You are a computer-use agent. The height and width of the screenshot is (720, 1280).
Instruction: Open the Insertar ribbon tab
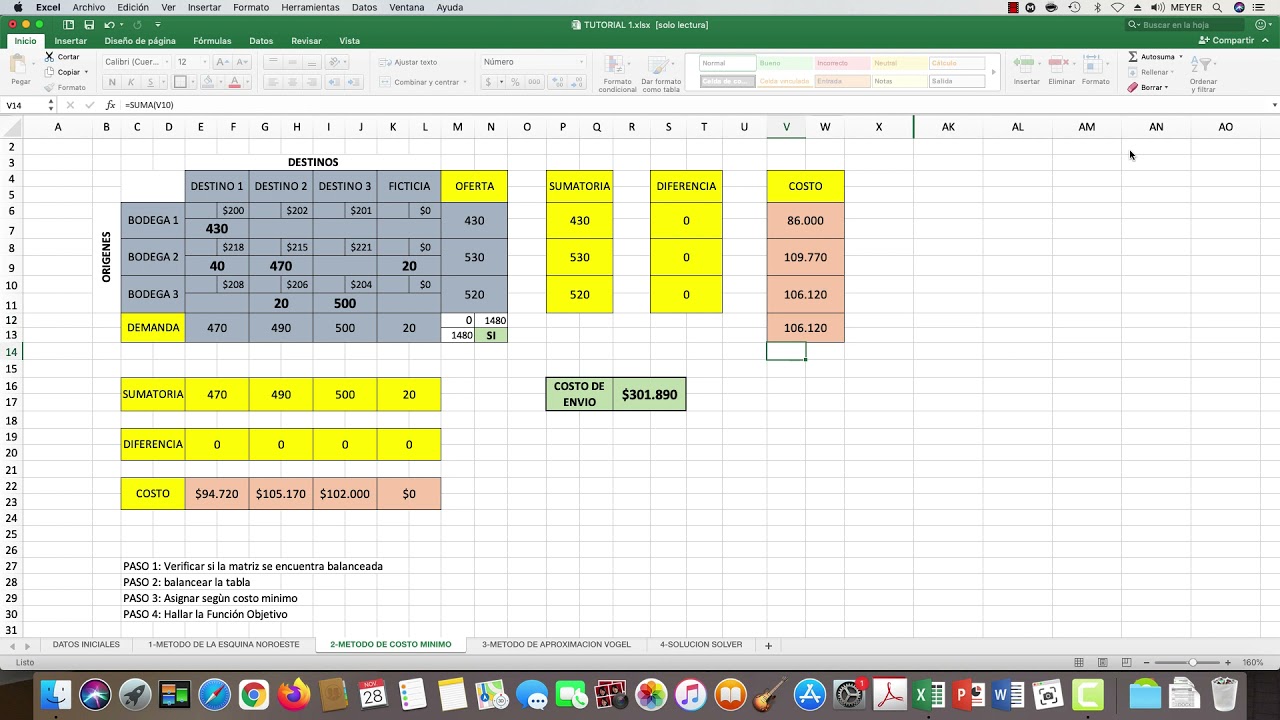[x=70, y=41]
